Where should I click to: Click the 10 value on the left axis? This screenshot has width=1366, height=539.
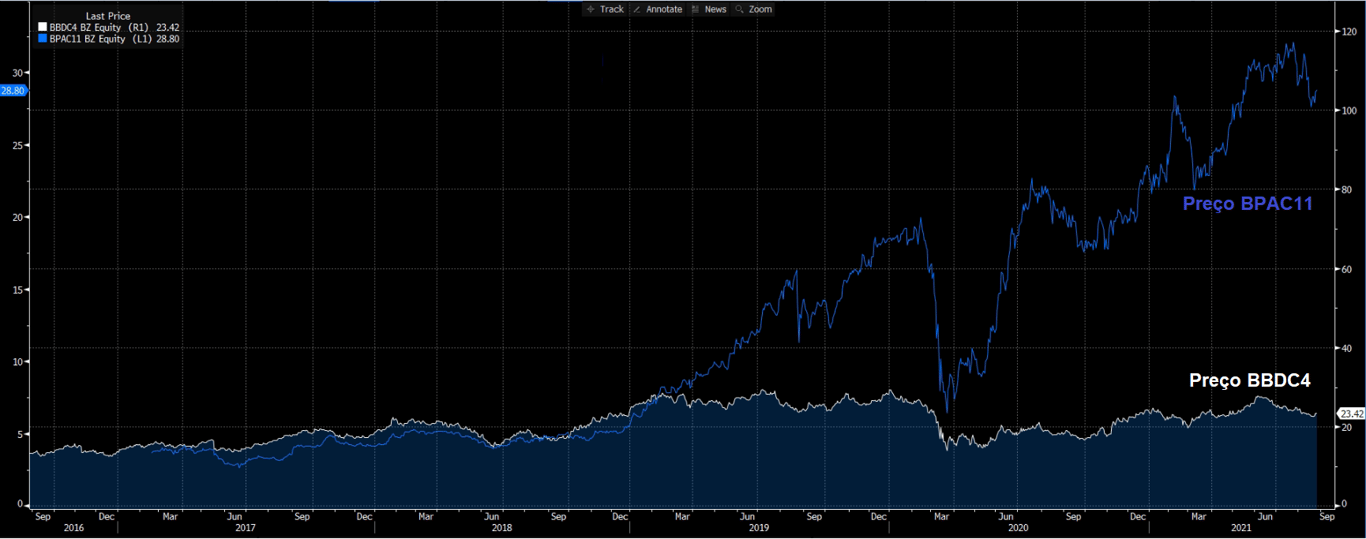click(17, 362)
